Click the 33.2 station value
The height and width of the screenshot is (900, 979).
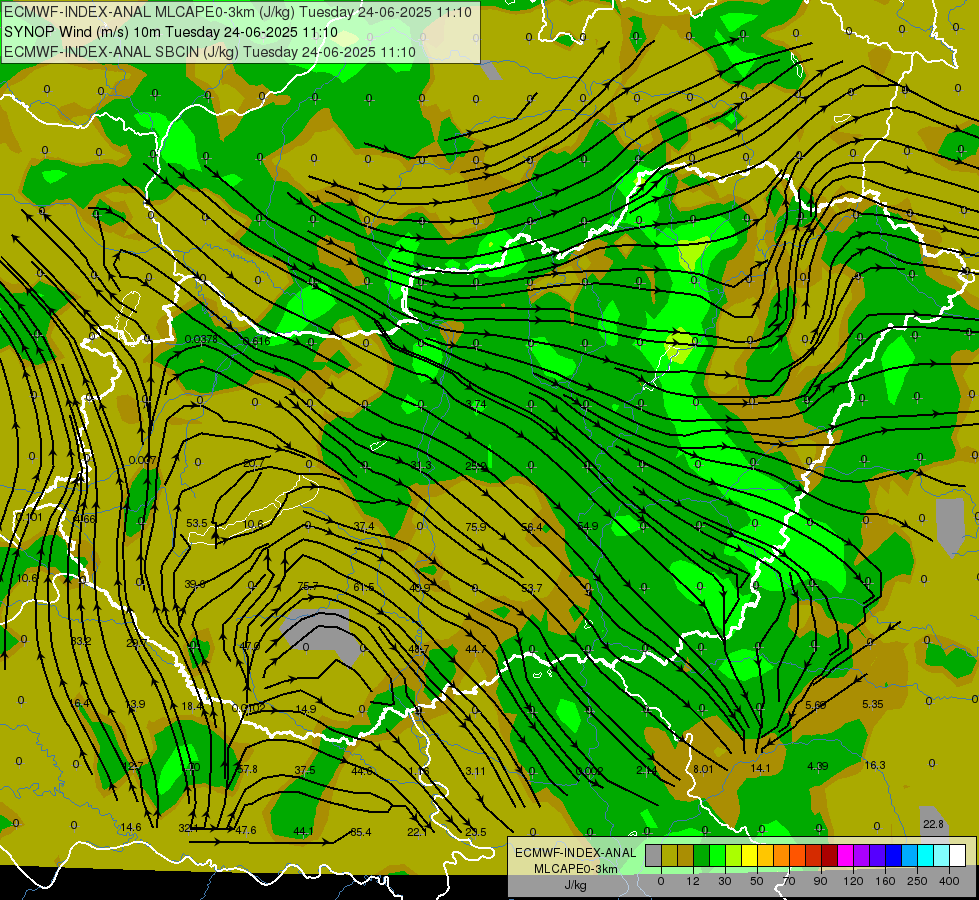click(81, 641)
